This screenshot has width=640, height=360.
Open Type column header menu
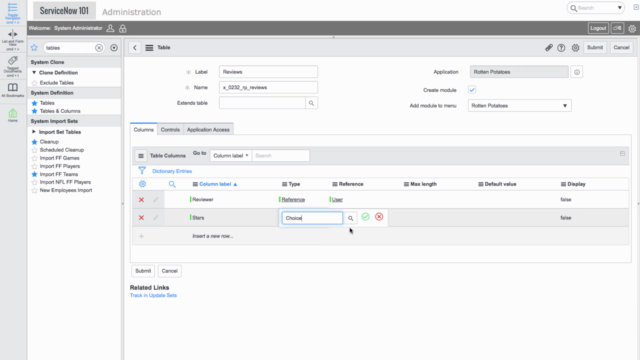coord(284,184)
